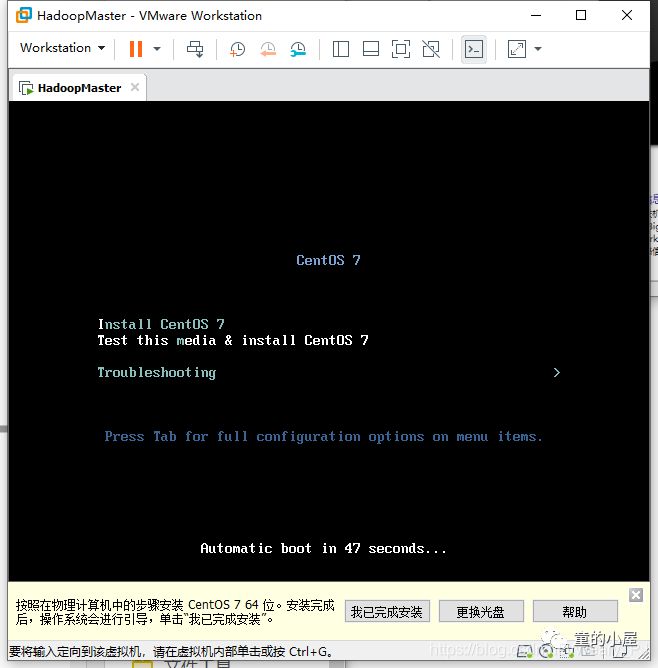Click the 我已完成安装 button
This screenshot has width=658, height=668.
[387, 612]
